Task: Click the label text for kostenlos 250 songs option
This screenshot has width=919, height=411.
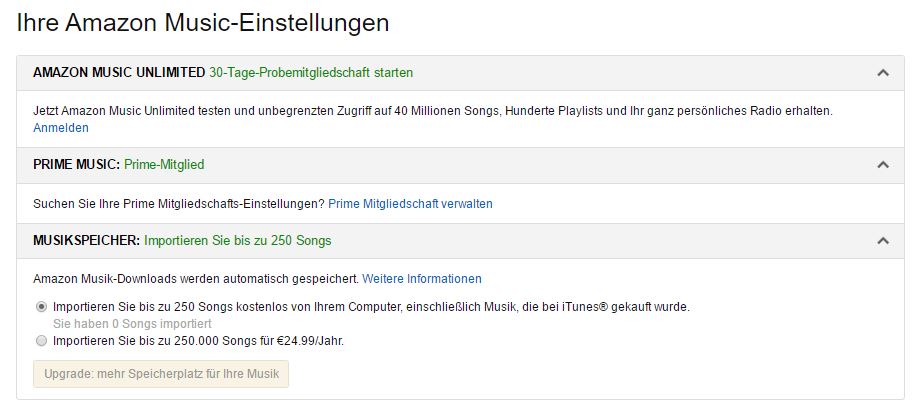Action: coord(371,307)
